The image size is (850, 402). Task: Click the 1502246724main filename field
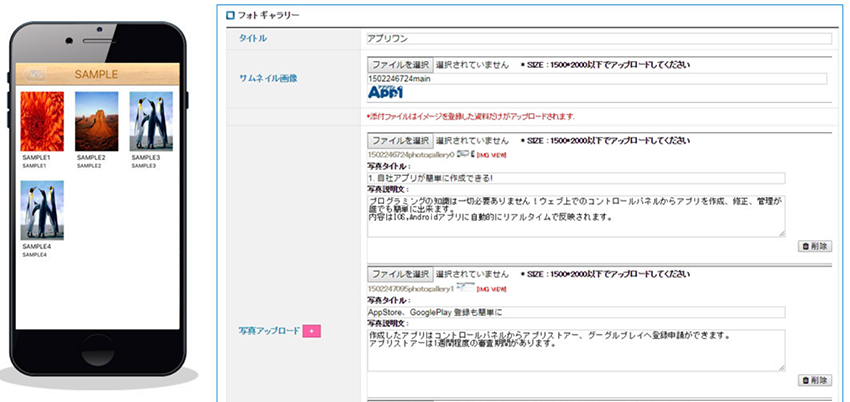(x=597, y=79)
